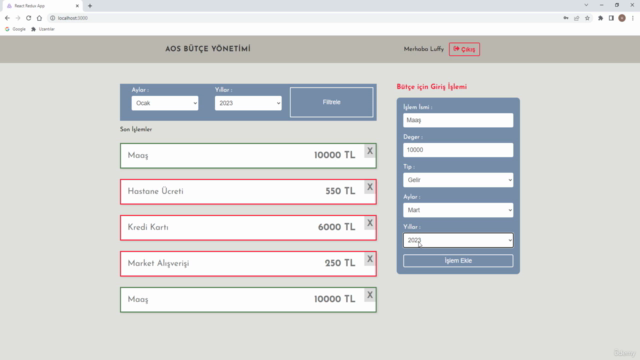This screenshot has height=360, width=640.
Task: Open form Yıllar dropdown in entry panel
Action: click(458, 240)
